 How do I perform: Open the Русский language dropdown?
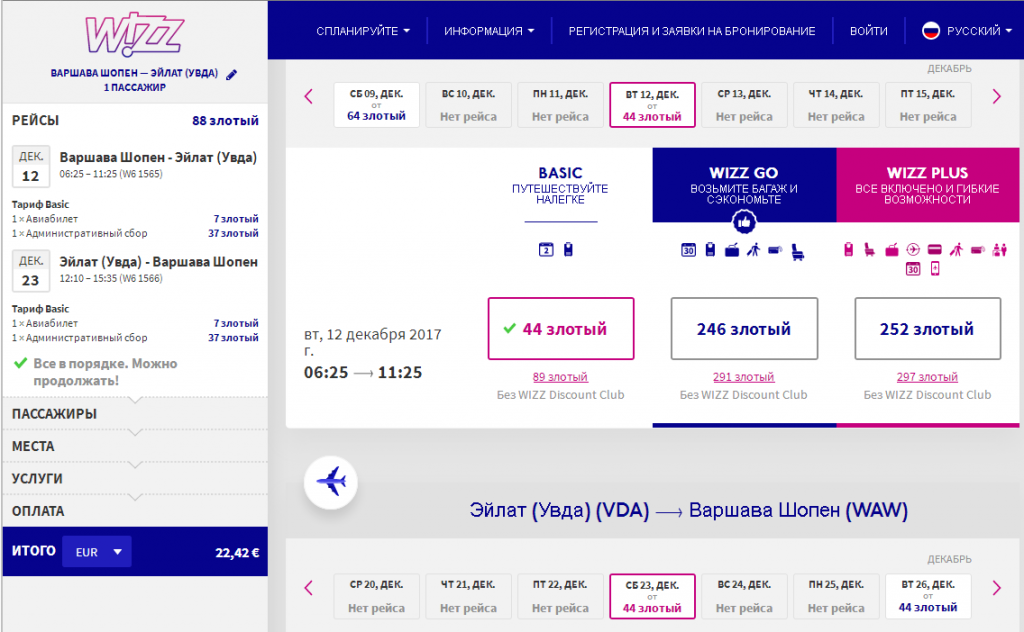pos(979,31)
